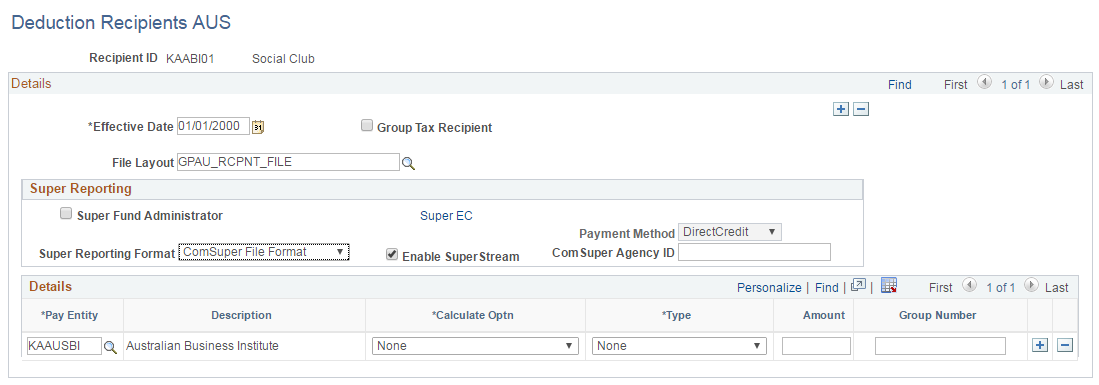Viewport: 1099px width, 385px height.
Task: Add a row to the Details grid
Action: pyautogui.click(x=1041, y=345)
